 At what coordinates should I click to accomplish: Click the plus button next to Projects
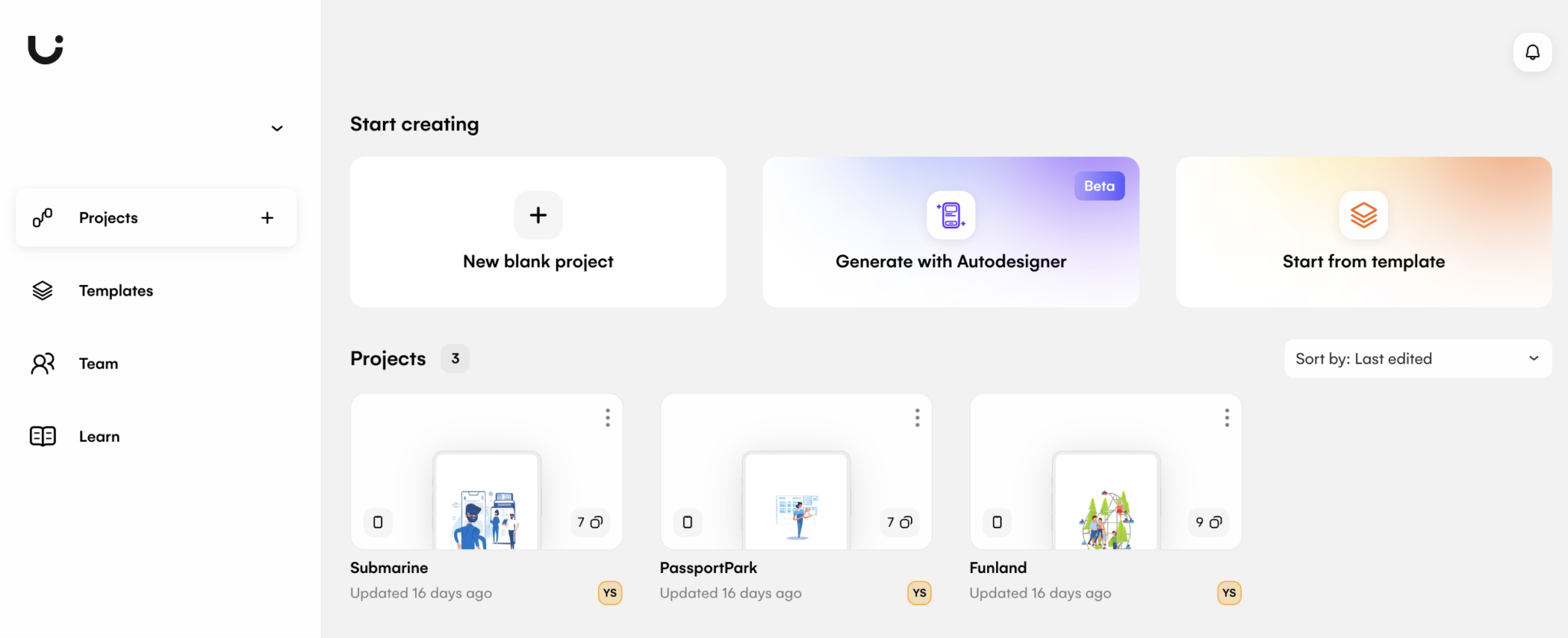click(266, 218)
